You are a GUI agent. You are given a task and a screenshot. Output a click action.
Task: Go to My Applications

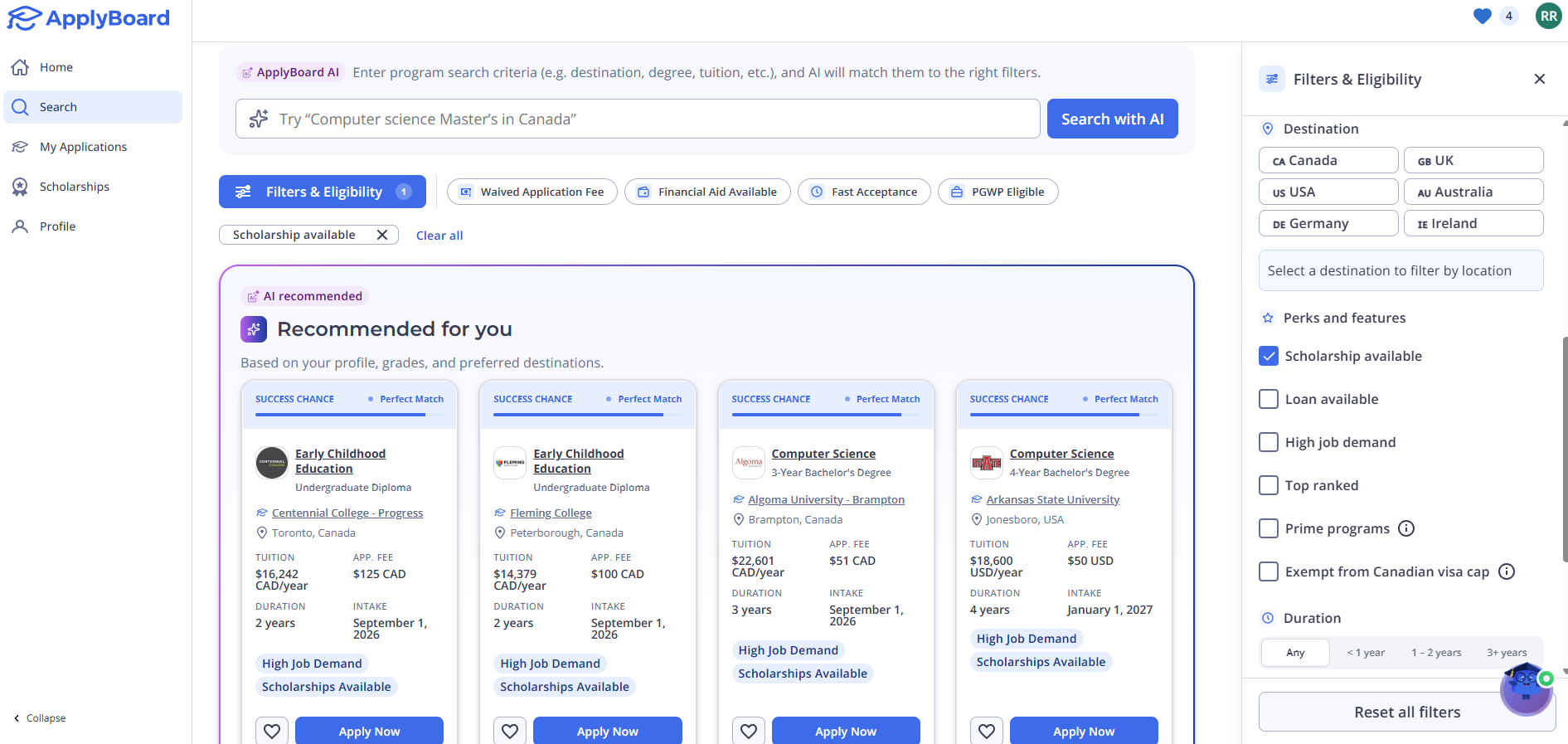click(93, 147)
